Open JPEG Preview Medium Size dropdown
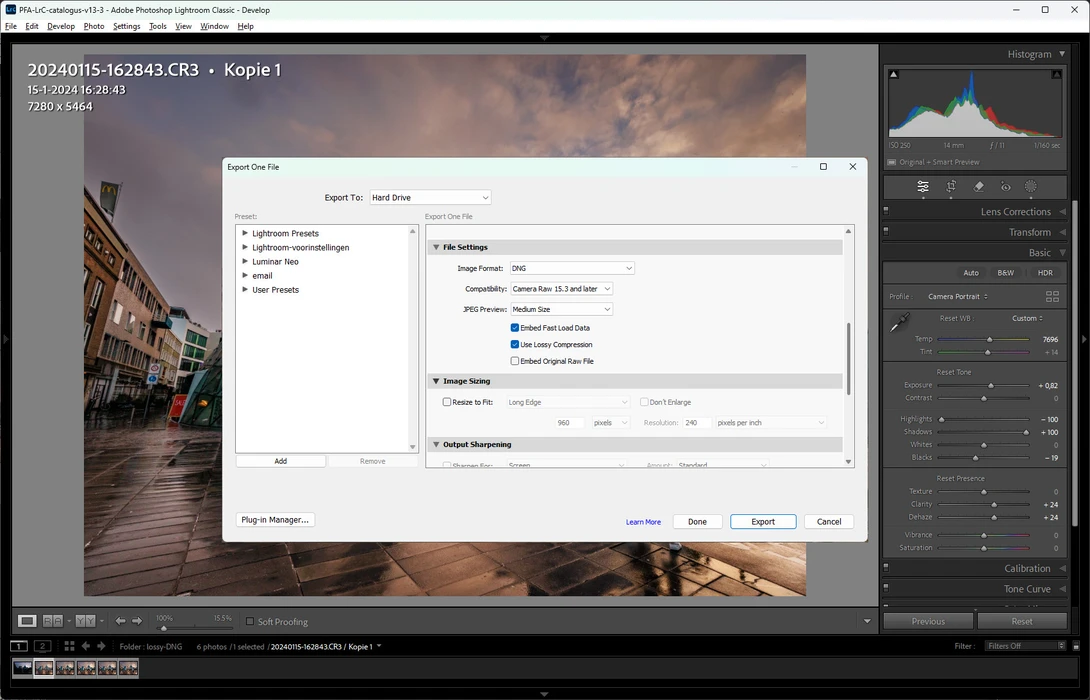The height and width of the screenshot is (700, 1090). (561, 309)
